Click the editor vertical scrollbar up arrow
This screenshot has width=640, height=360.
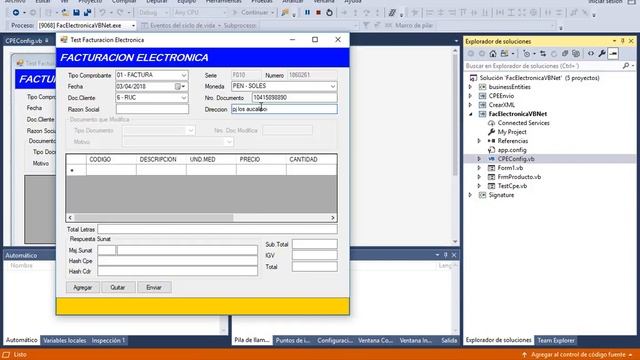[x=455, y=51]
